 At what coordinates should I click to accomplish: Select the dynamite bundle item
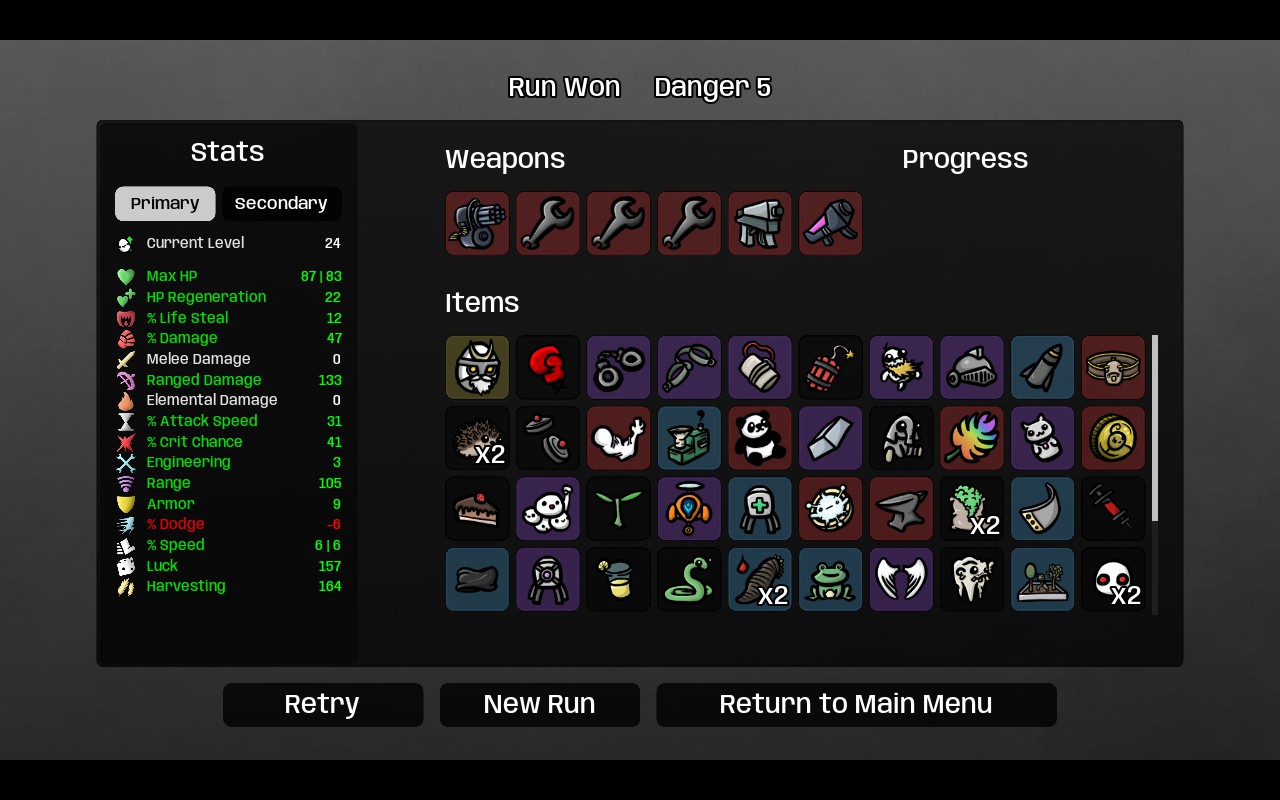[831, 367]
